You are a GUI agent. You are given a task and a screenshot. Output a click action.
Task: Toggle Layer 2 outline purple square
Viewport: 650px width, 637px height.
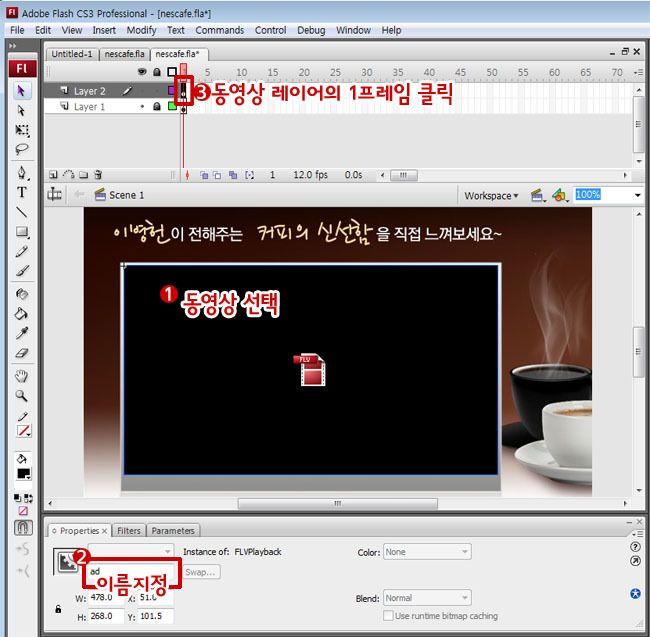(171, 90)
